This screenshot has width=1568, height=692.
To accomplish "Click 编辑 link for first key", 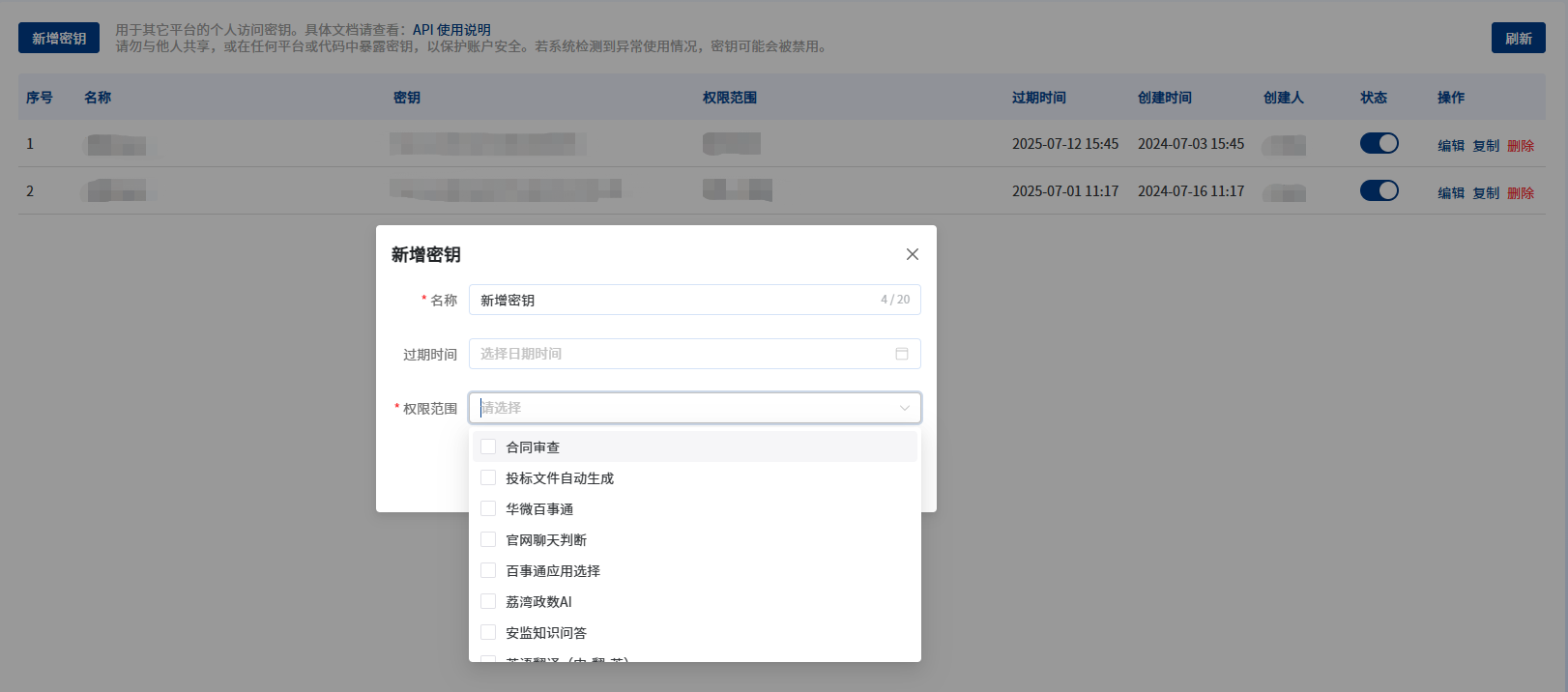I will (1450, 146).
